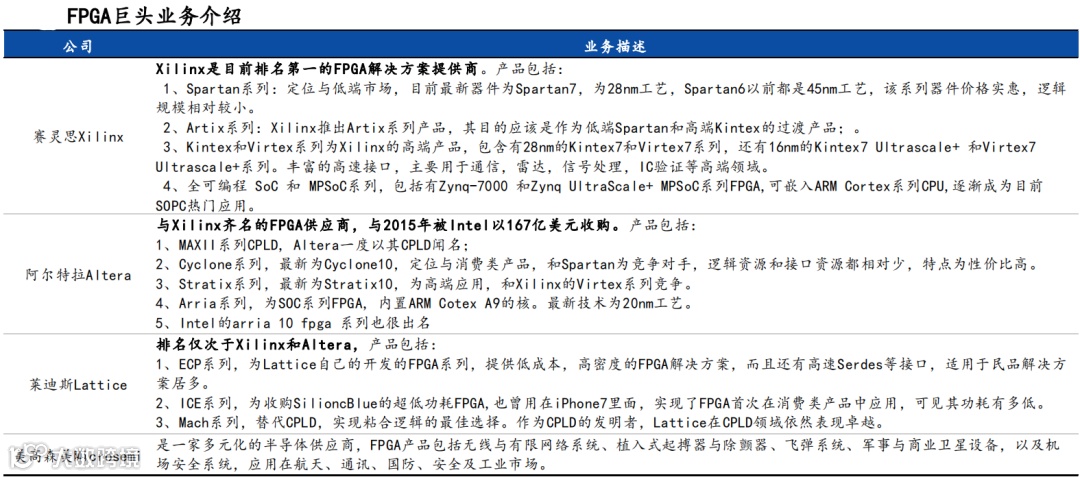Select the '公司' column header
The width and height of the screenshot is (1080, 477).
coord(78,46)
